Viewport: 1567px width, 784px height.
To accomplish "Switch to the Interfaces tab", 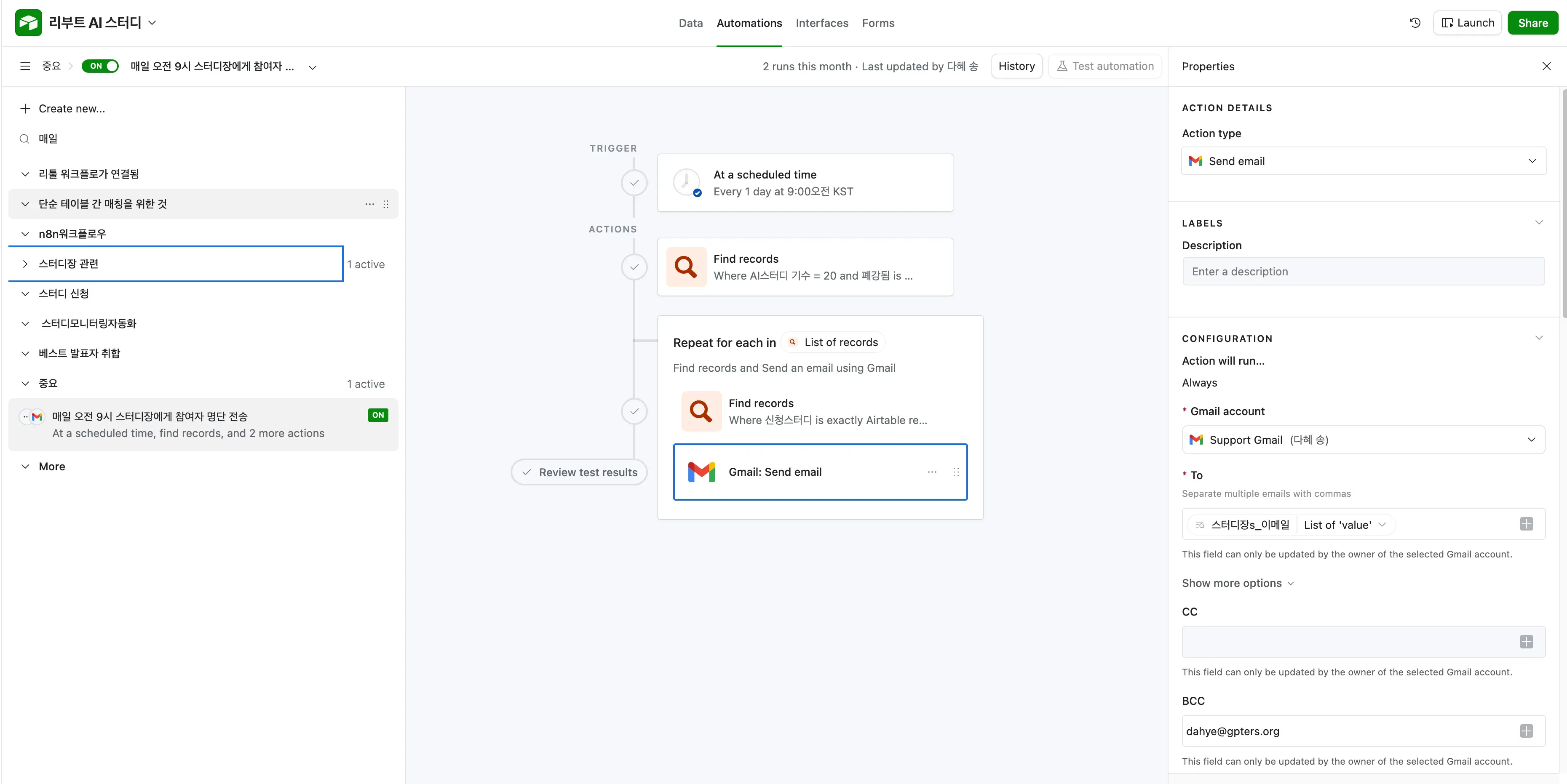I will click(x=821, y=23).
